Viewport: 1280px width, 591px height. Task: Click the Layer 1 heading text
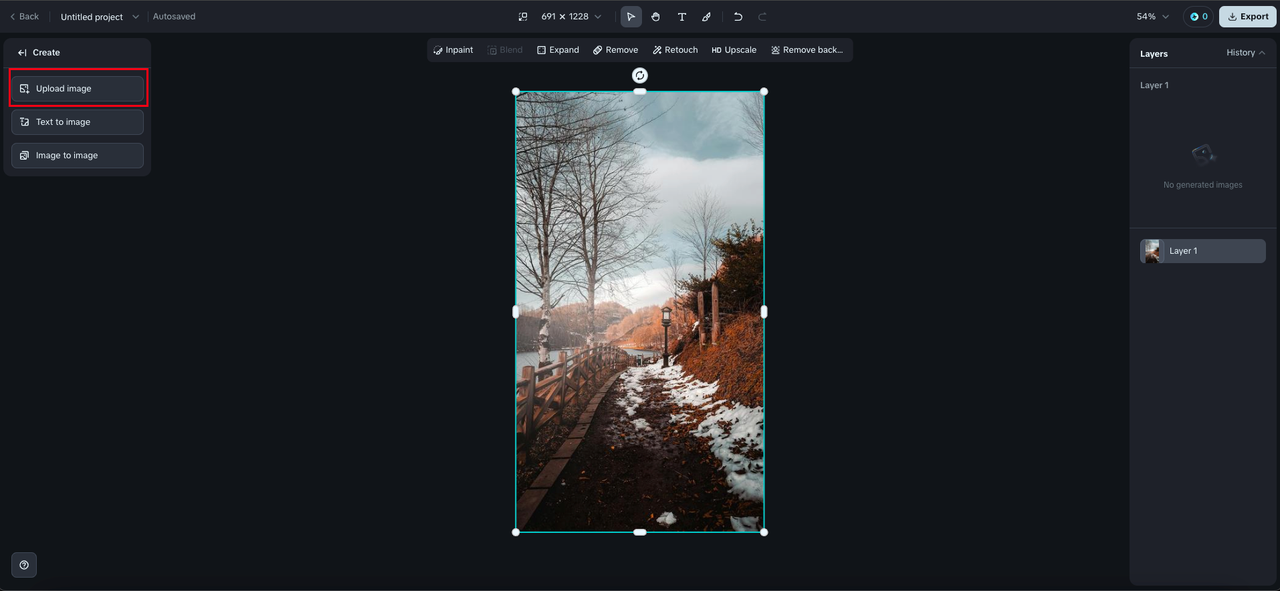point(1154,86)
